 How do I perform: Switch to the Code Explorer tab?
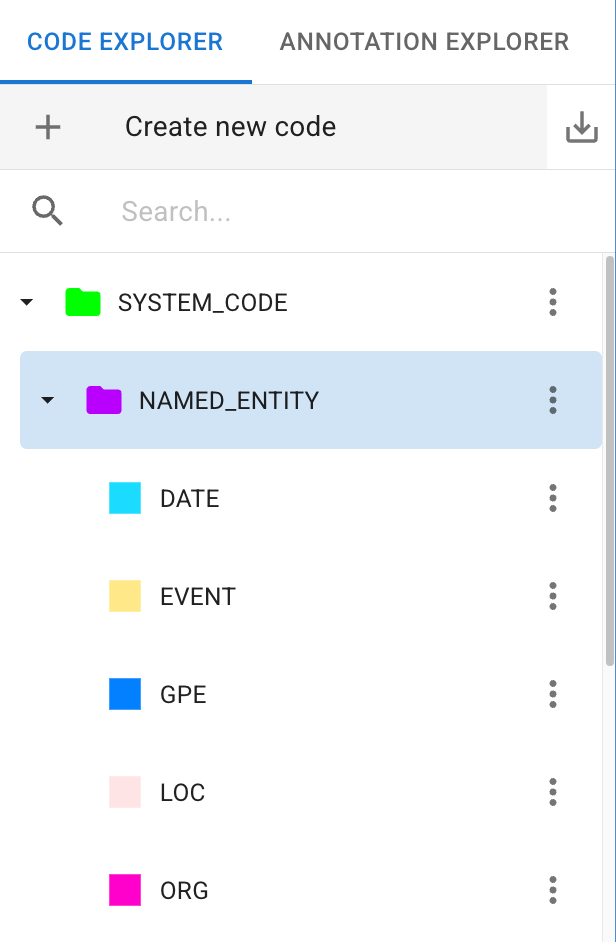point(125,42)
